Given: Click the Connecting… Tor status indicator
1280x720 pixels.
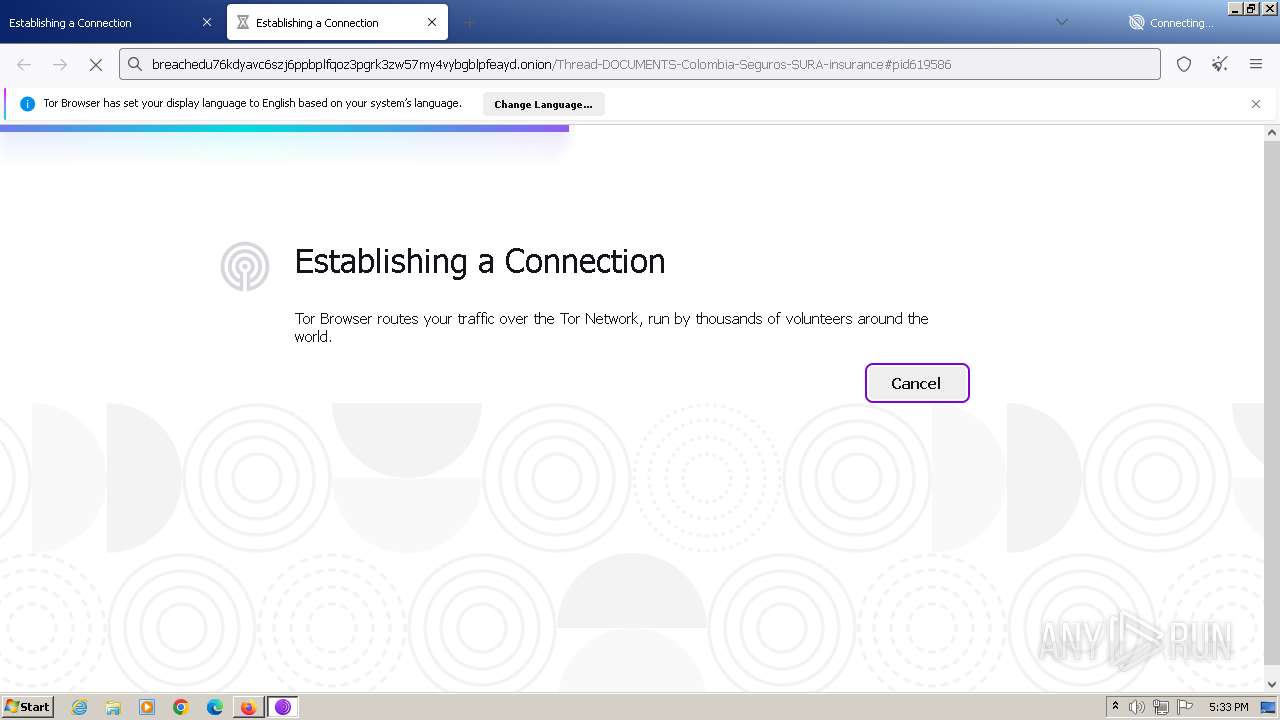Looking at the screenshot, I should point(1171,22).
